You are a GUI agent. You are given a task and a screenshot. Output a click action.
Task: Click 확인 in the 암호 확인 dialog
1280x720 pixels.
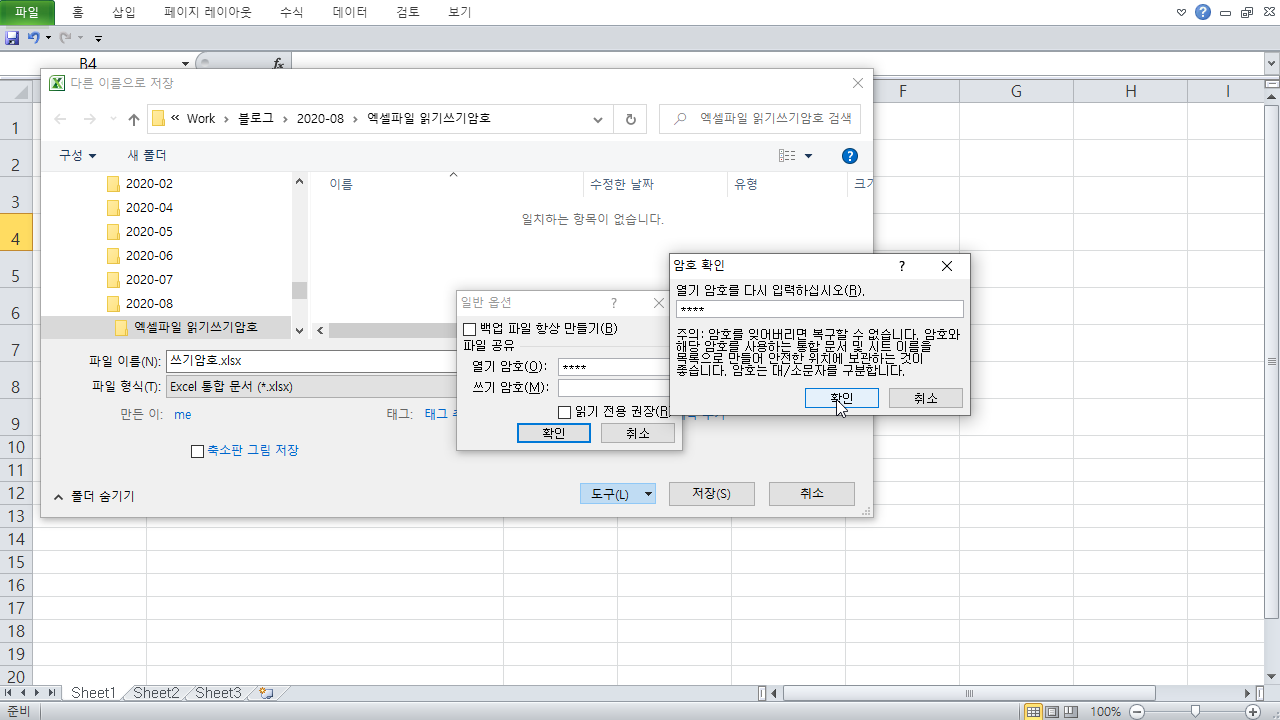842,398
